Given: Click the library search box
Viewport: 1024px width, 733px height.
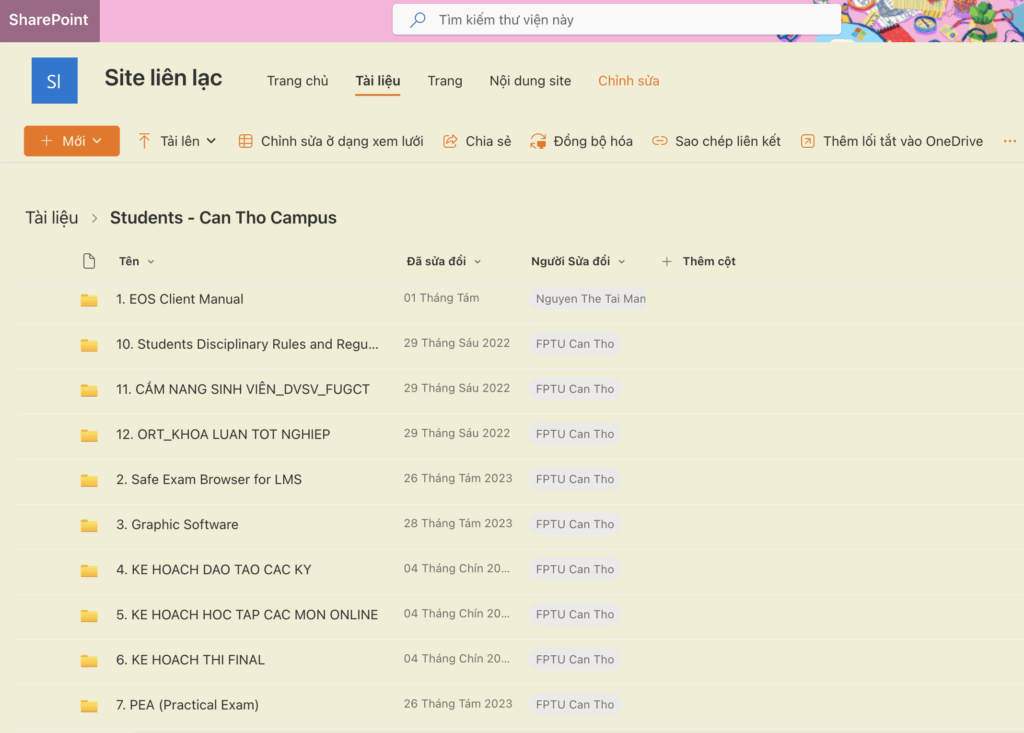Looking at the screenshot, I should (615, 20).
